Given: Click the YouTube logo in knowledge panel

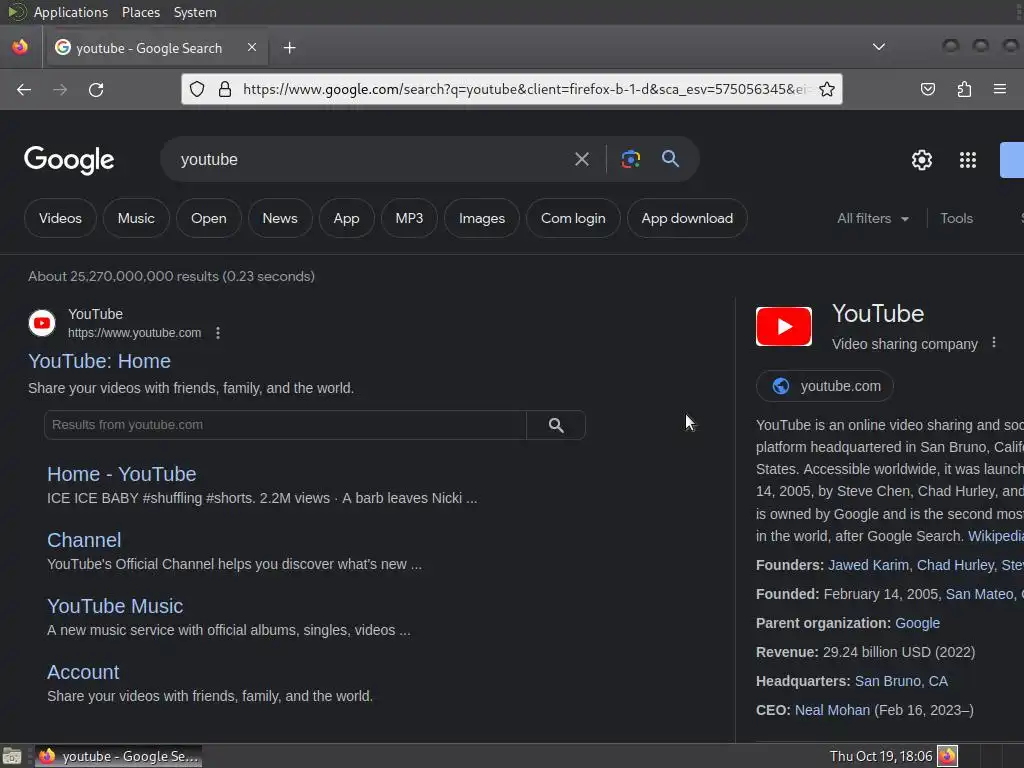Looking at the screenshot, I should 784,326.
